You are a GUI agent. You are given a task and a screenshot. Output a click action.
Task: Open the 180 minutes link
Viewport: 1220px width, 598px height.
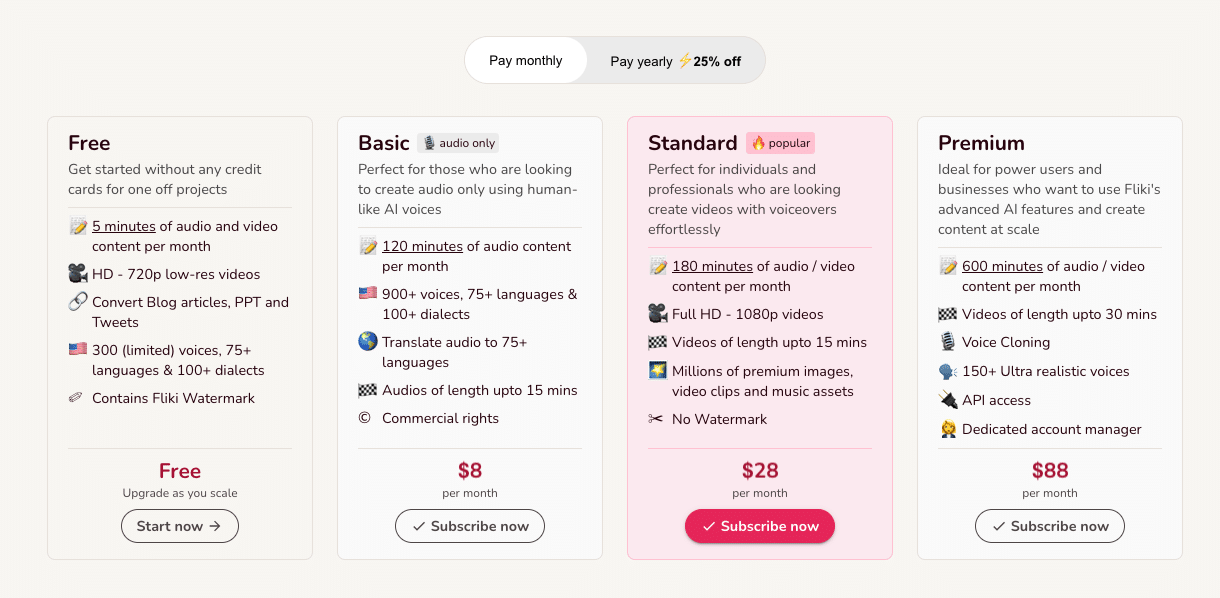pyautogui.click(x=712, y=266)
